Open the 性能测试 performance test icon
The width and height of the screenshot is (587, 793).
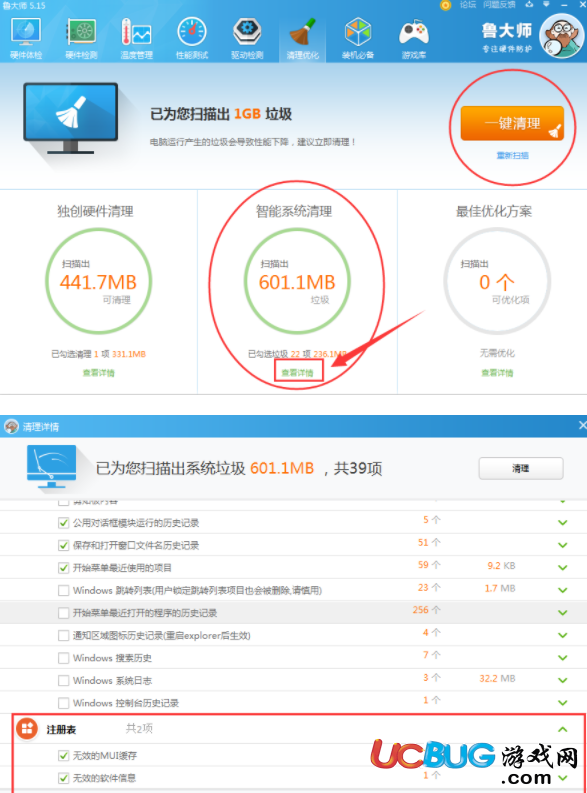click(192, 38)
